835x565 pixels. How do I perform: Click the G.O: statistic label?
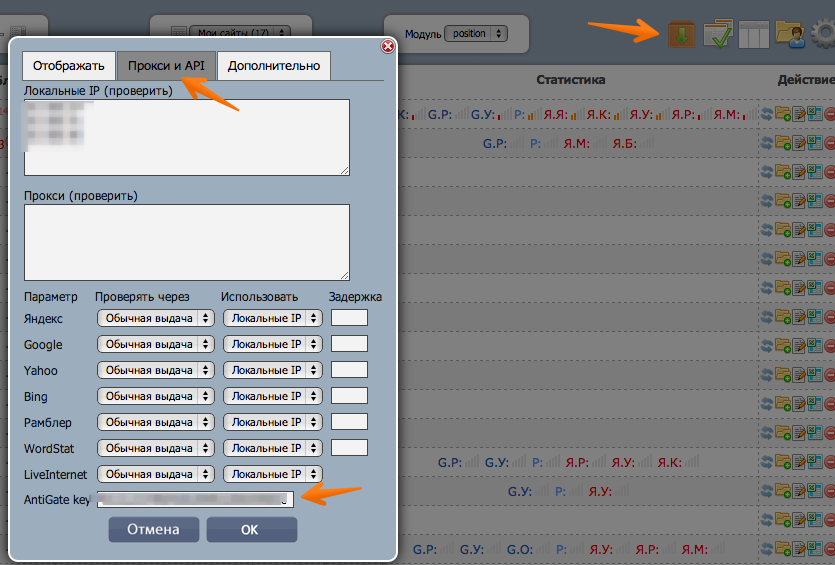tap(520, 550)
